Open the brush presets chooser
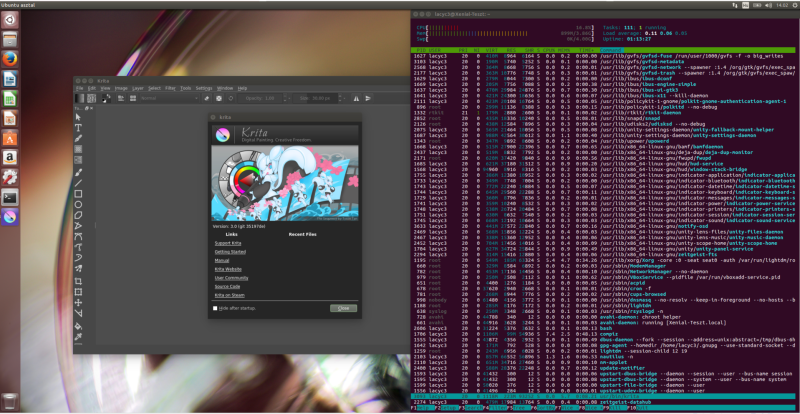 [x=133, y=98]
